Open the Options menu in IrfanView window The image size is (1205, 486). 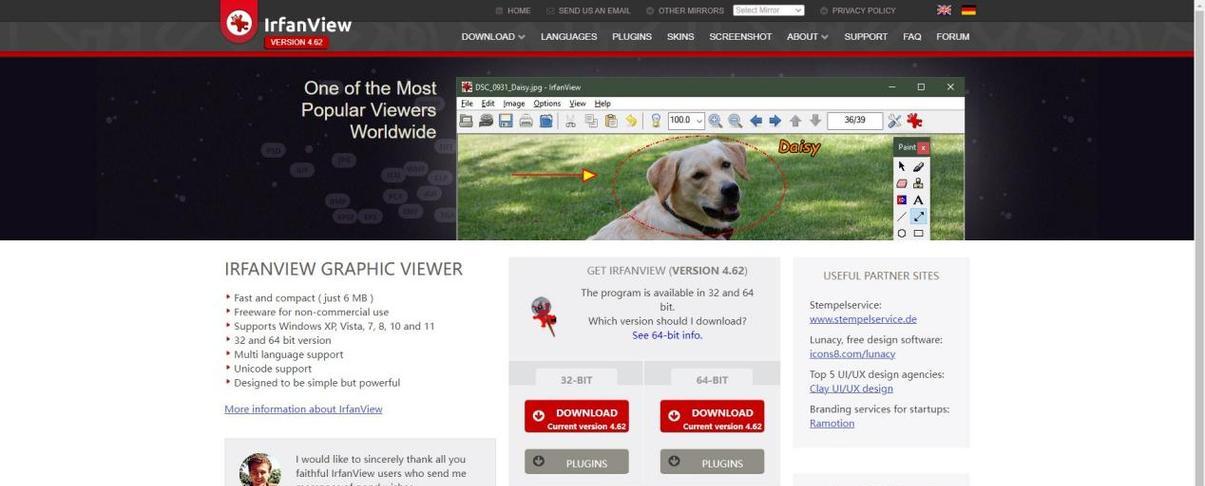pos(547,103)
